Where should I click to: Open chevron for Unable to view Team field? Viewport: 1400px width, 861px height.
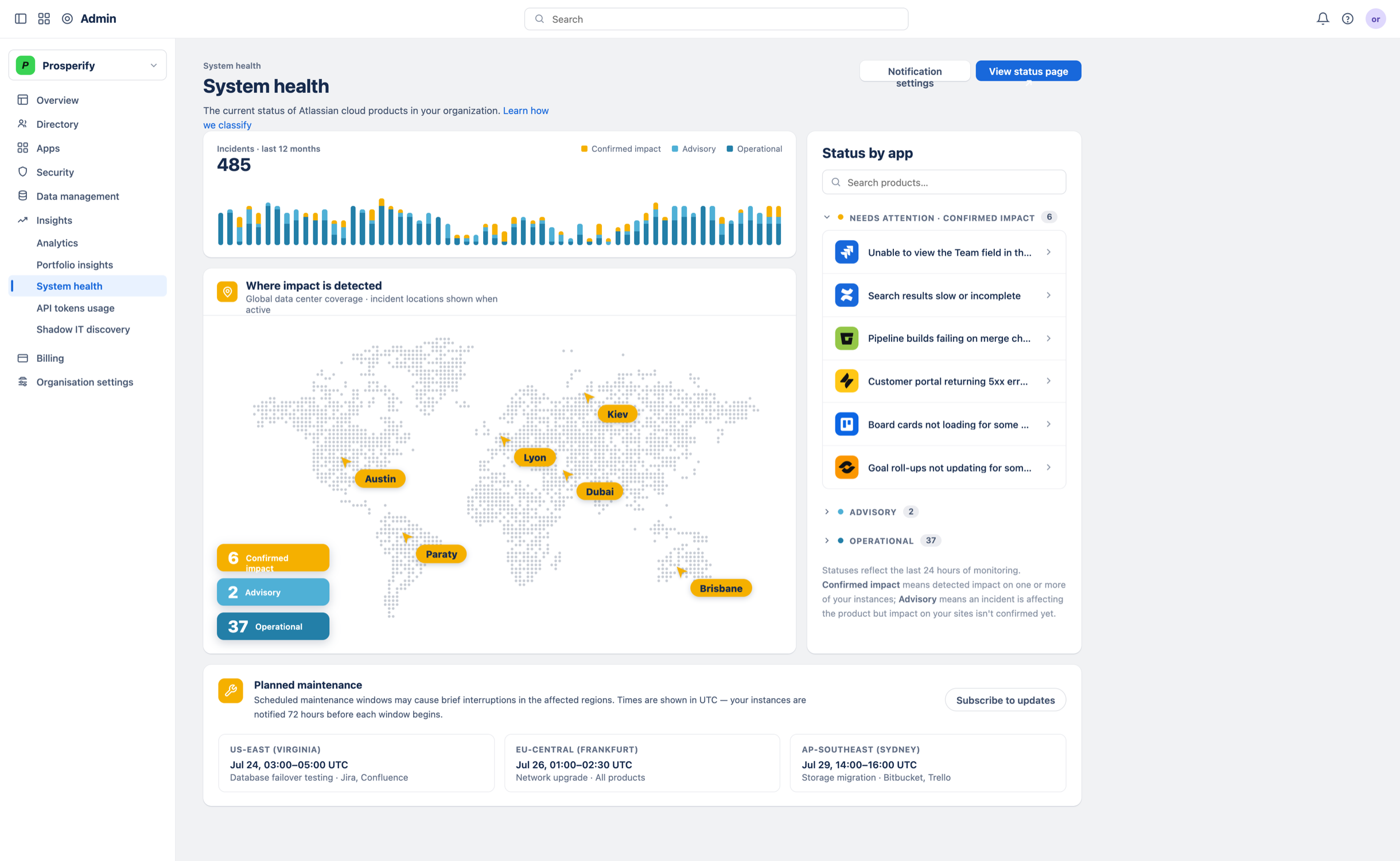point(1049,252)
